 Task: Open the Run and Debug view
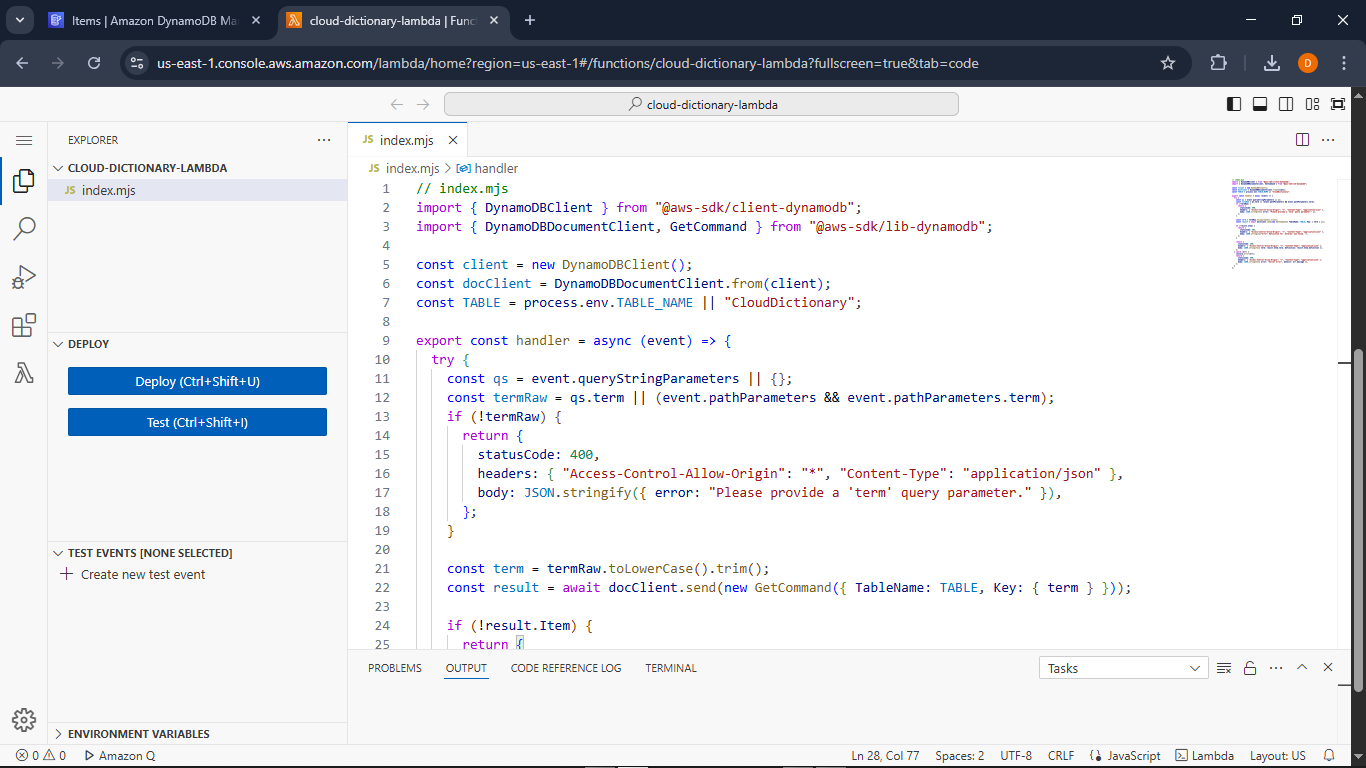tap(24, 277)
